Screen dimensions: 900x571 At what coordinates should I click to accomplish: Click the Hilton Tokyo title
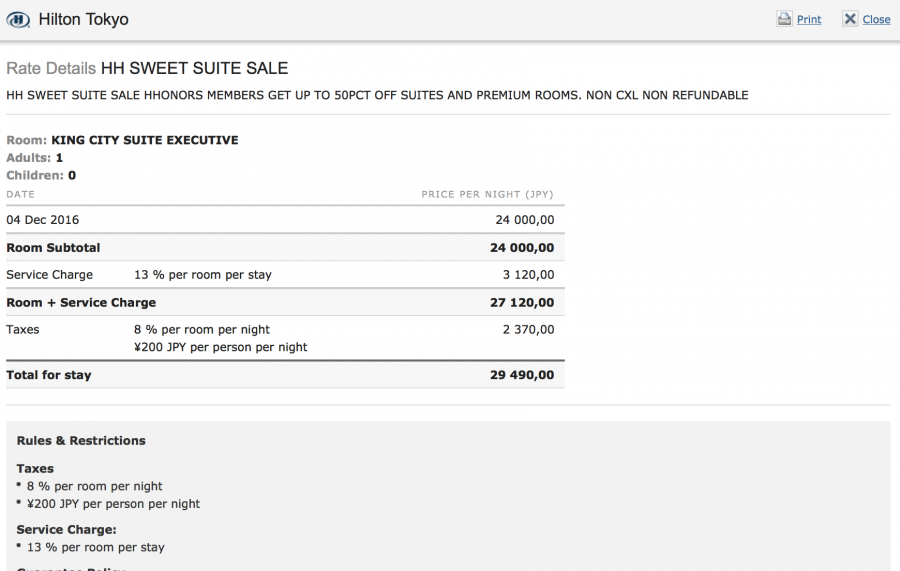coord(83,20)
